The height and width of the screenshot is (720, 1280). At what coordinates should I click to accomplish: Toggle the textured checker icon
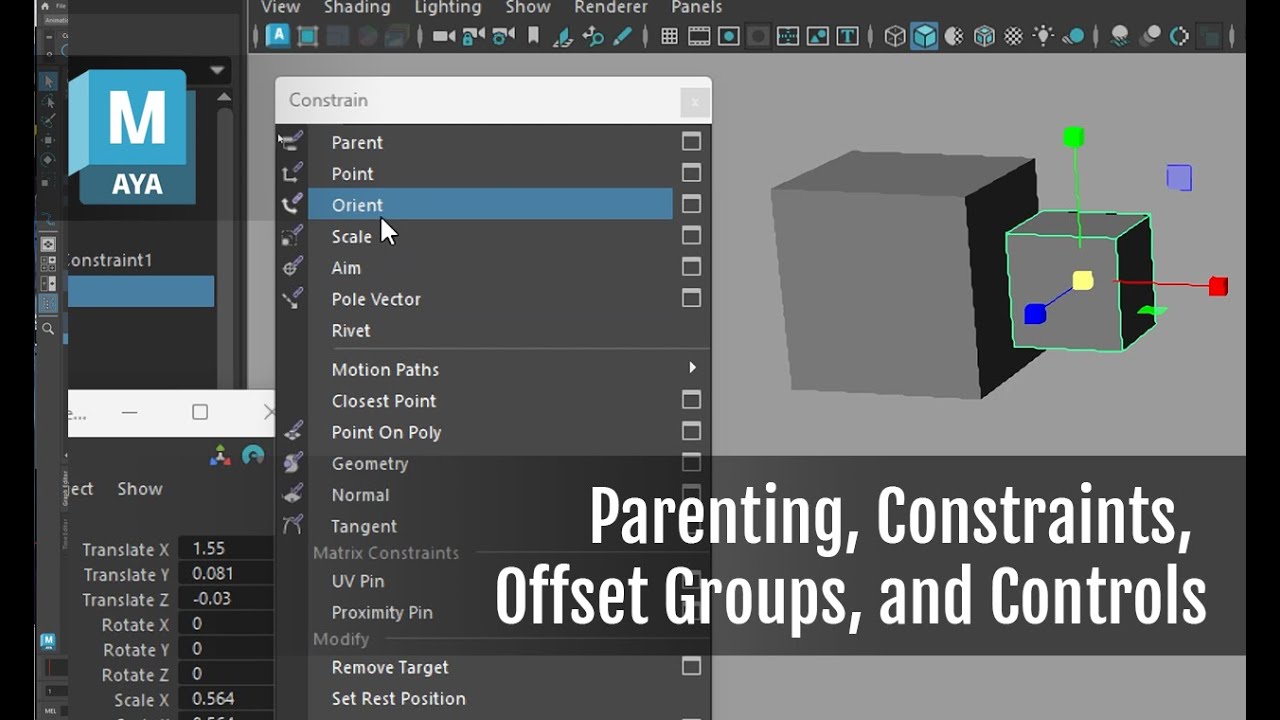click(x=1014, y=37)
